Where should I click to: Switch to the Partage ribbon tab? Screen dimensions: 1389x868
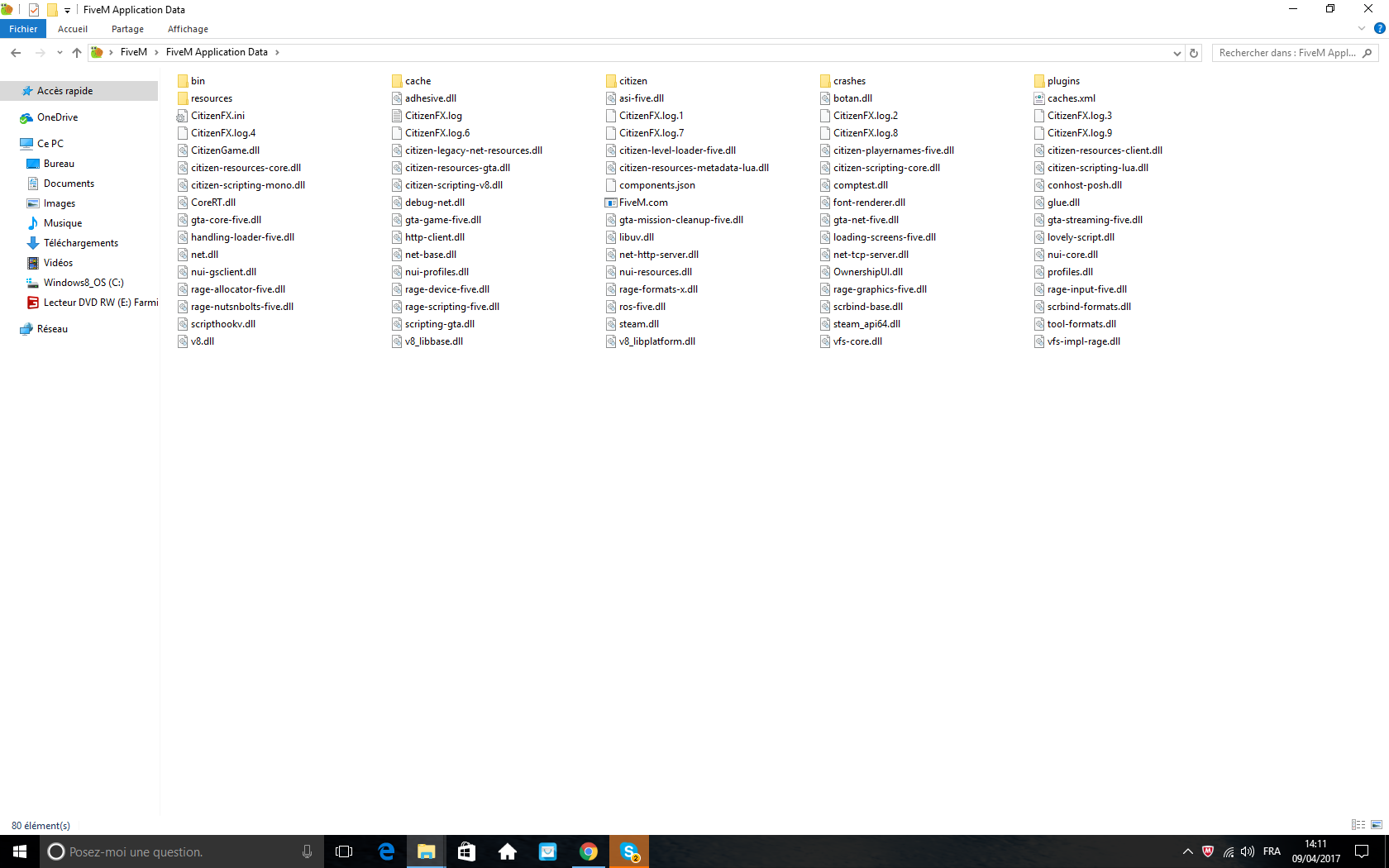point(127,29)
